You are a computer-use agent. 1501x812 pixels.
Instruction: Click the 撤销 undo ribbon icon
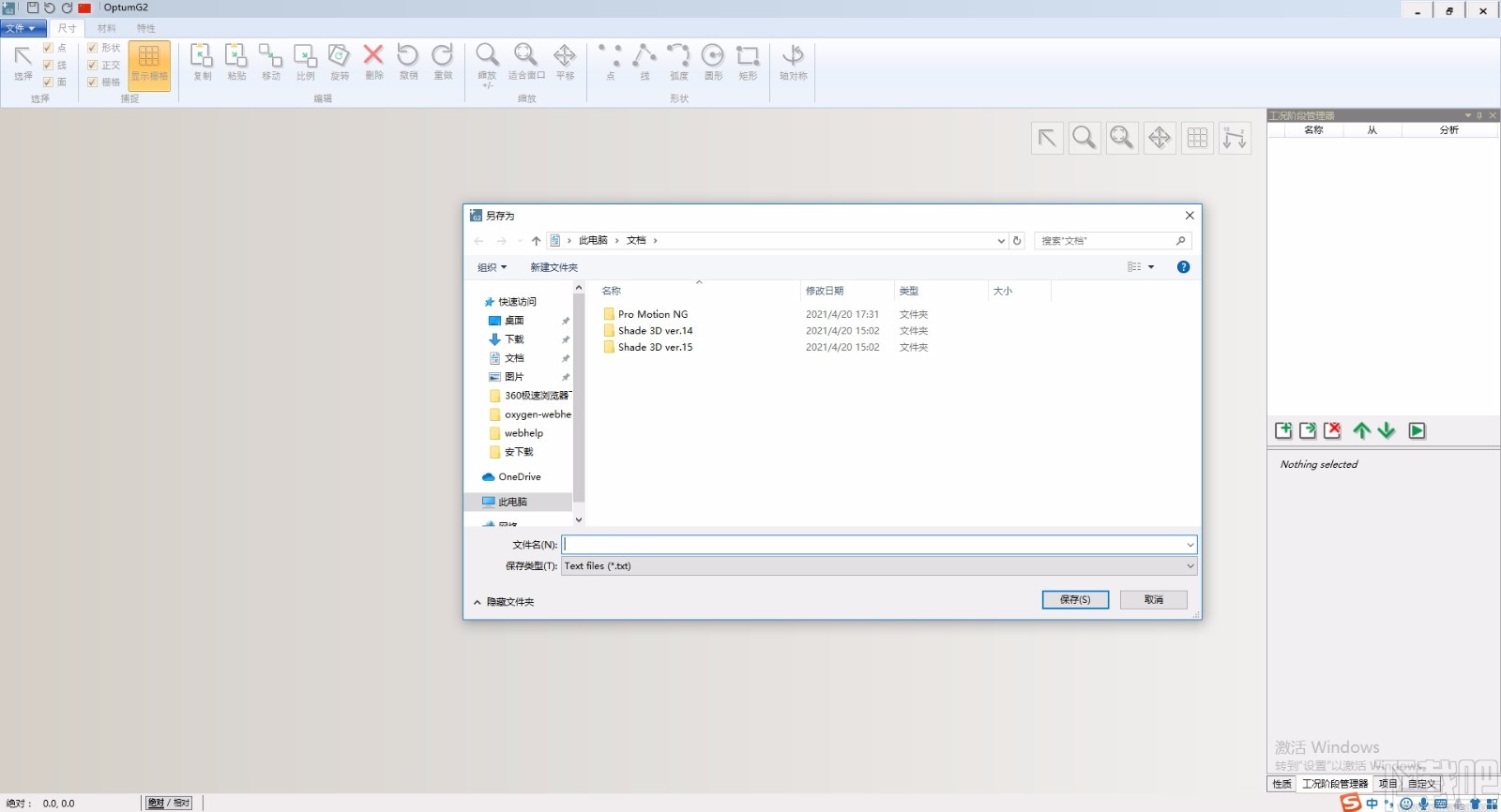(408, 63)
